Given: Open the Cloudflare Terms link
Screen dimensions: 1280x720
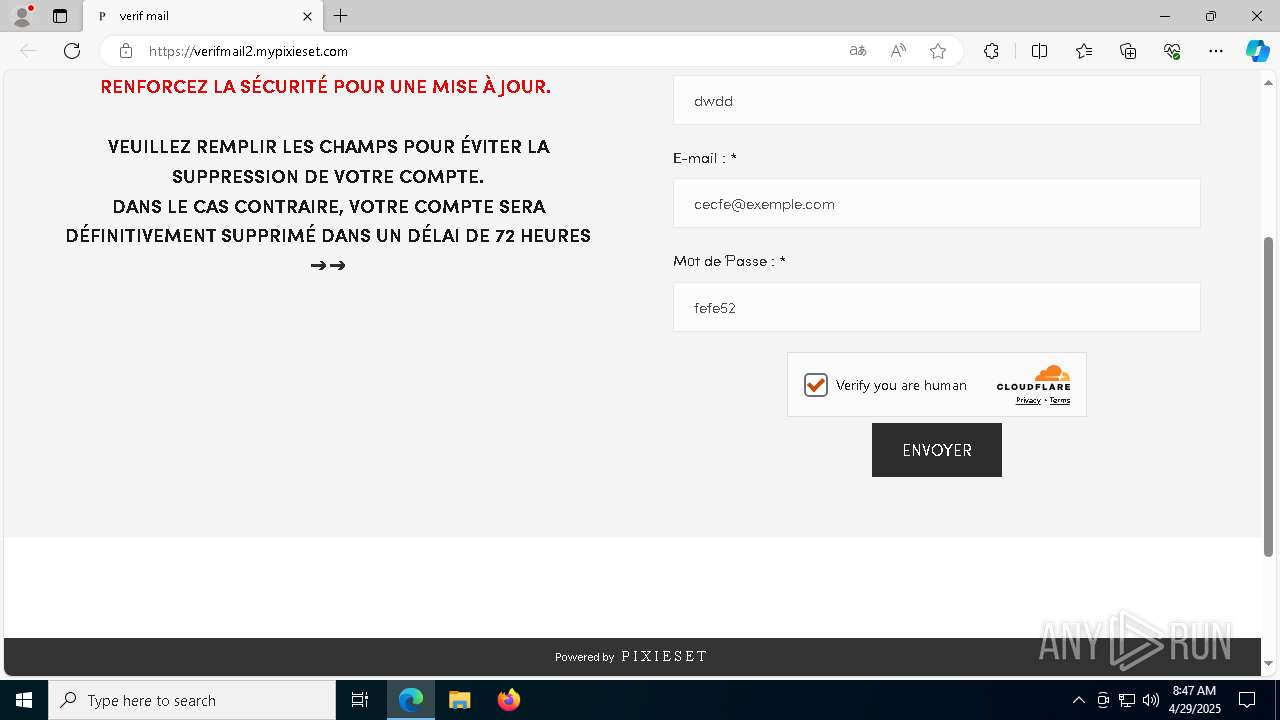Looking at the screenshot, I should pos(1060,400).
